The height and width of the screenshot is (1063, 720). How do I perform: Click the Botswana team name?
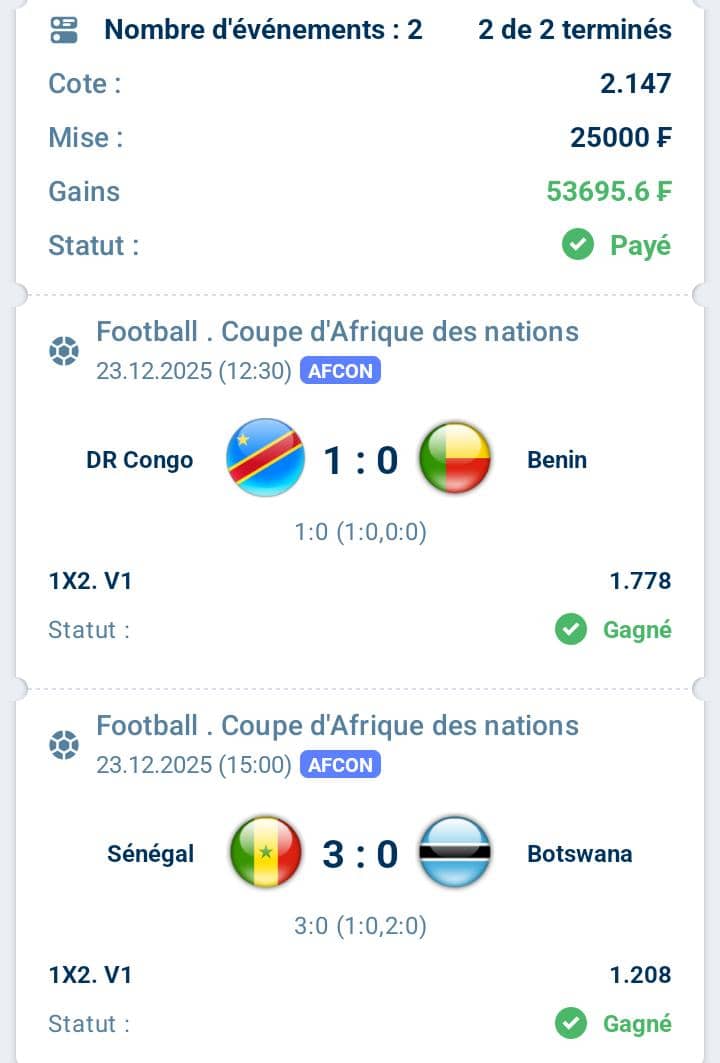(579, 854)
